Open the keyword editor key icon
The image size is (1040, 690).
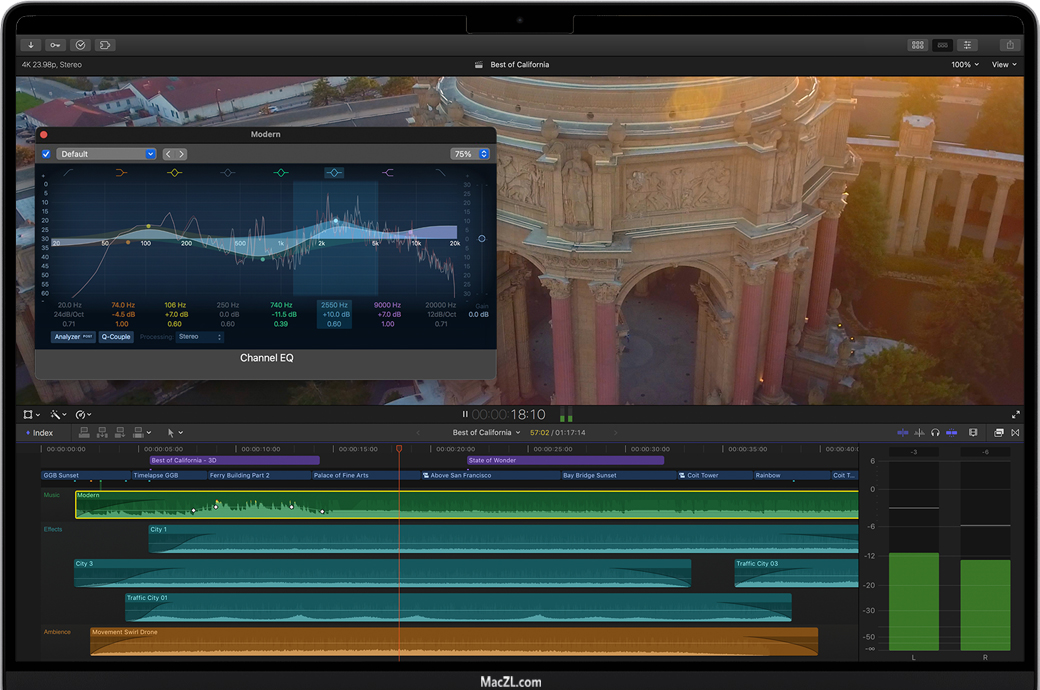55,45
